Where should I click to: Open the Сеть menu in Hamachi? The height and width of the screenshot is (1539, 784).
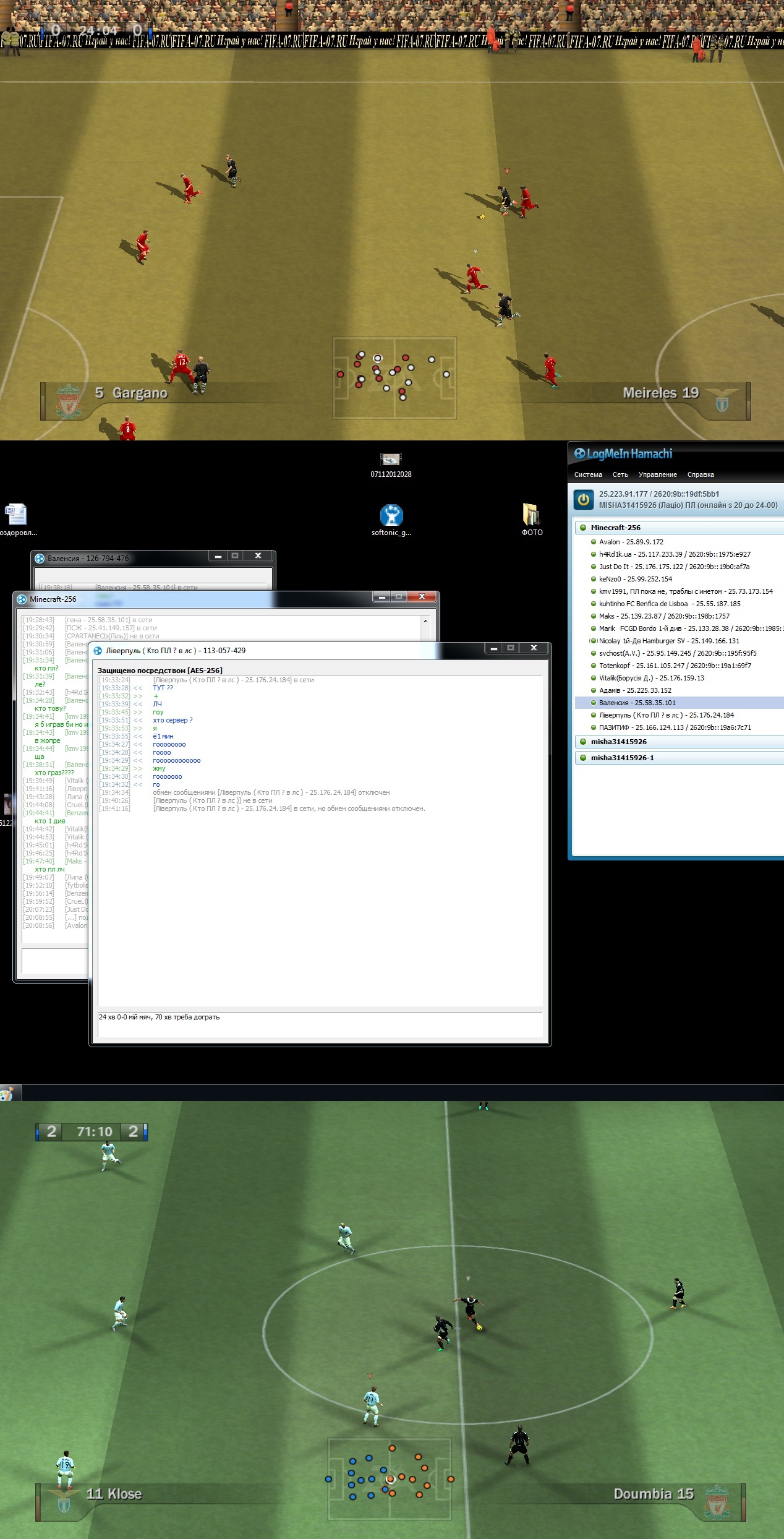point(620,474)
